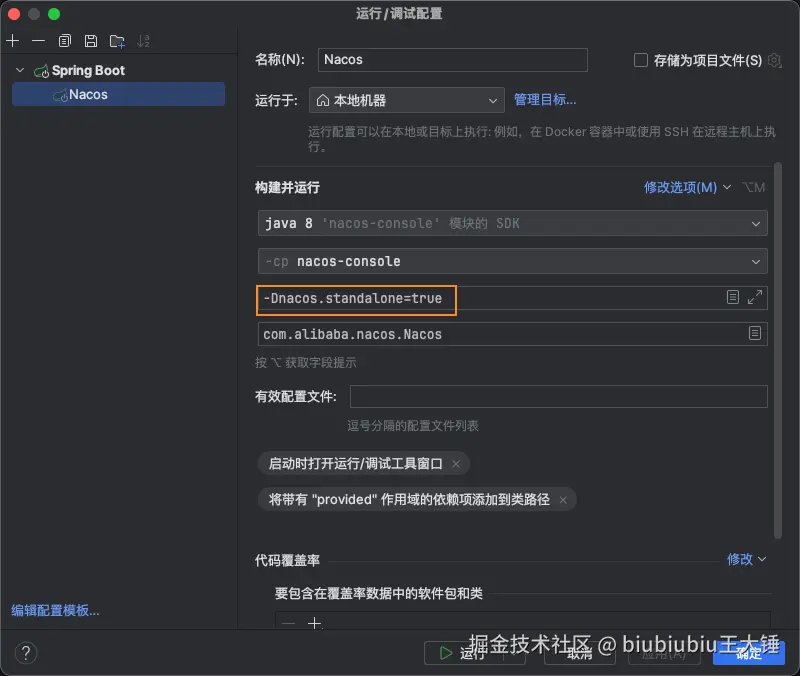
Task: Open the -cp nacos-console classpath dropdown
Action: pos(512,261)
